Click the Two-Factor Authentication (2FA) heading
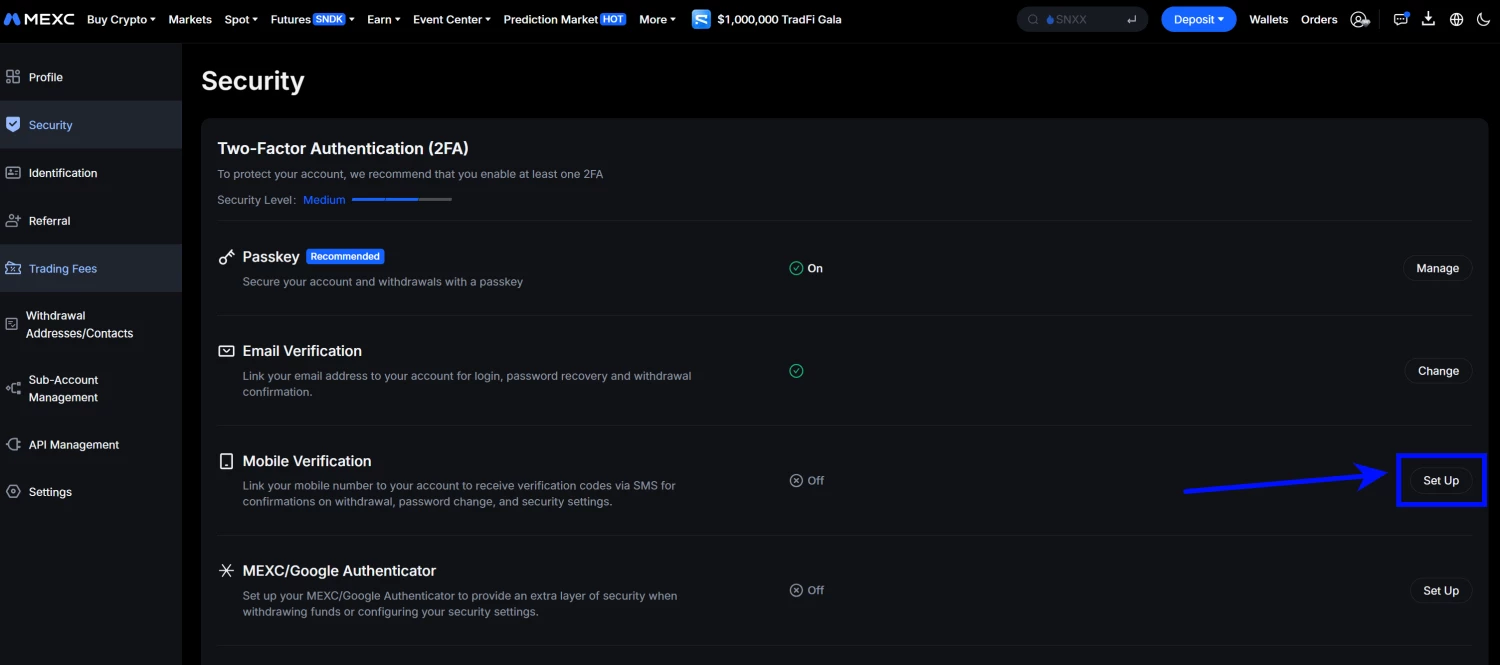 343,148
